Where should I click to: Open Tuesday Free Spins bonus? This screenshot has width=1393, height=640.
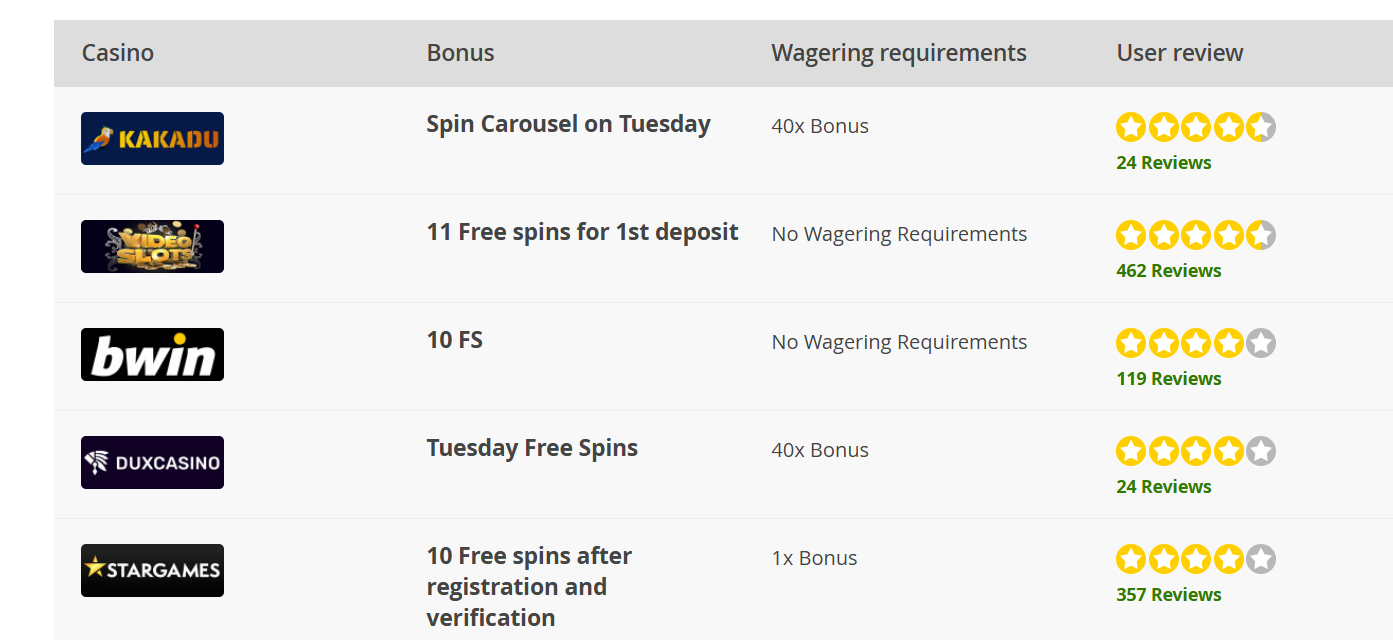click(x=532, y=448)
